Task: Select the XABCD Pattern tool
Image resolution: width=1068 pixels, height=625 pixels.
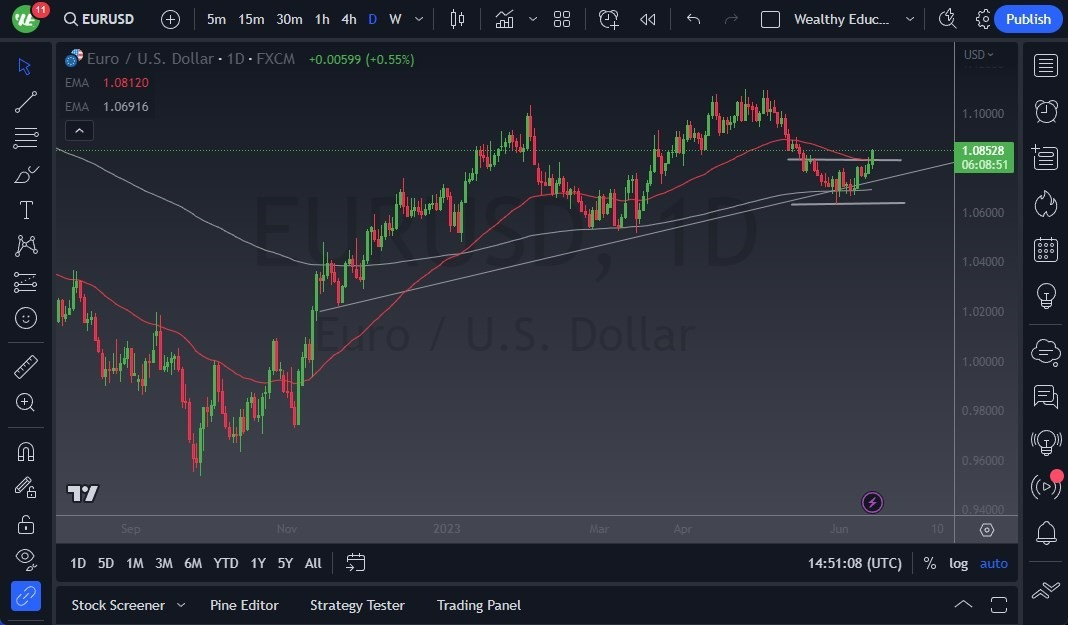Action: tap(26, 246)
